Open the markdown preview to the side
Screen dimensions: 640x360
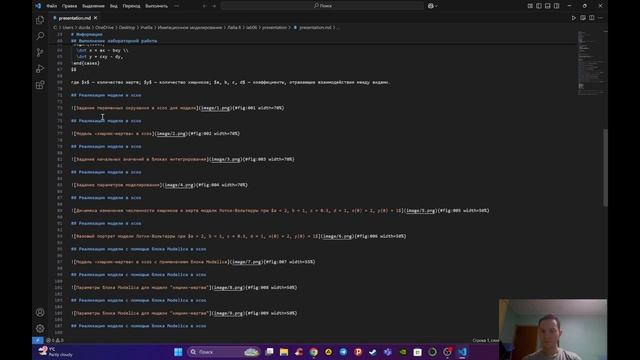583,18
